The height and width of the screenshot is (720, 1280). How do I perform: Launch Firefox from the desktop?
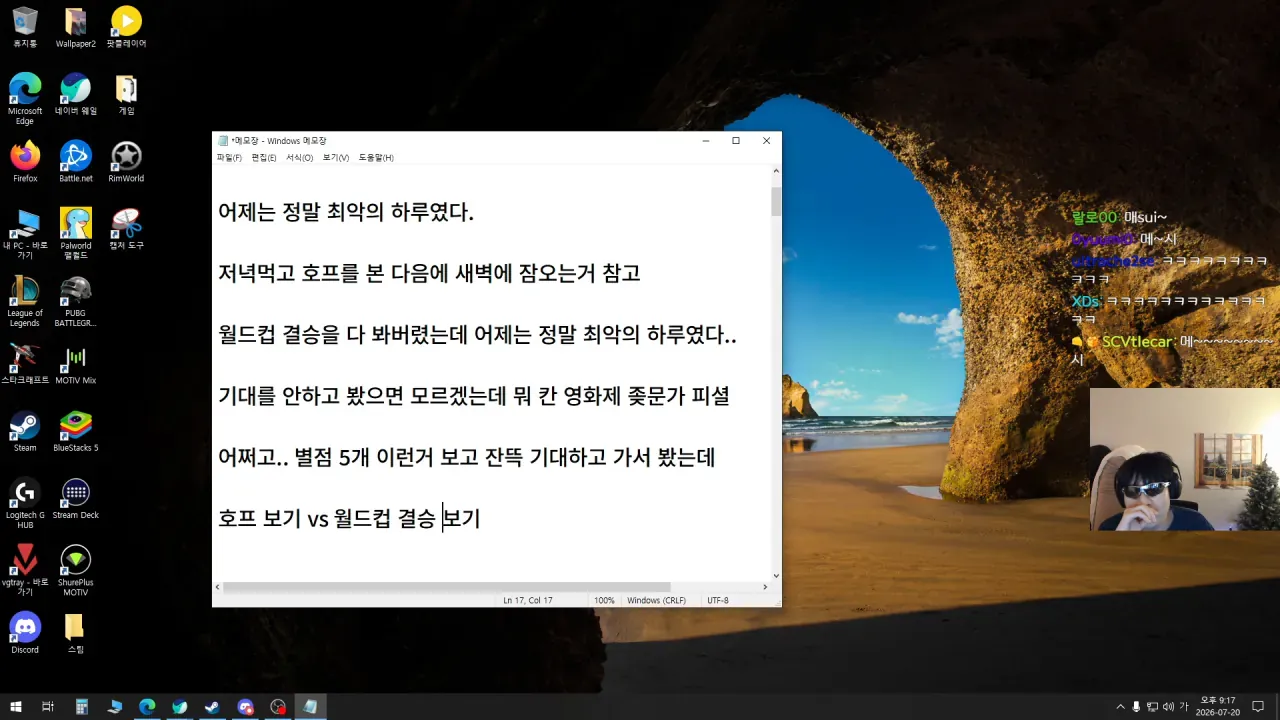[x=25, y=162]
